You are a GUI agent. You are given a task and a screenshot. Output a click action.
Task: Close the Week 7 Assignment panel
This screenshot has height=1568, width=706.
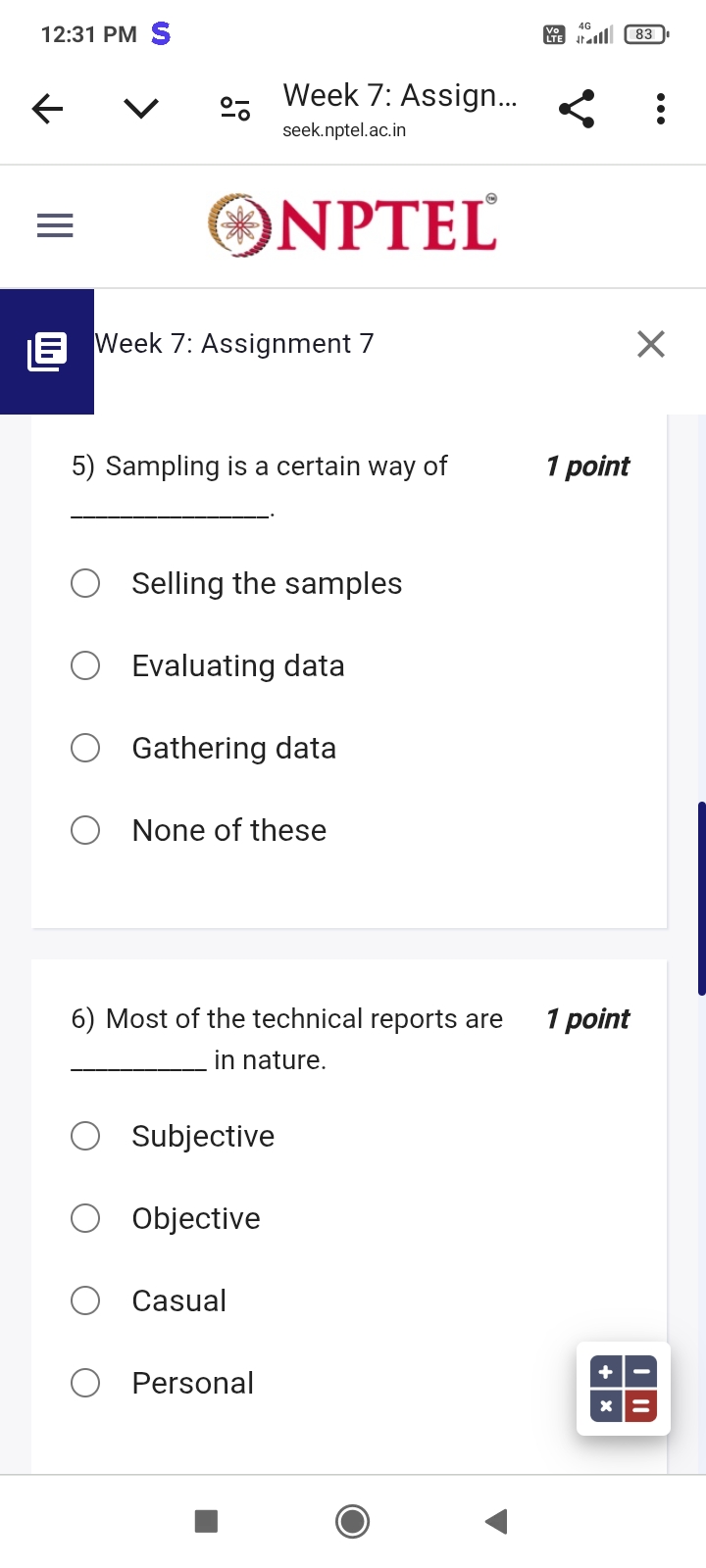pyautogui.click(x=651, y=344)
